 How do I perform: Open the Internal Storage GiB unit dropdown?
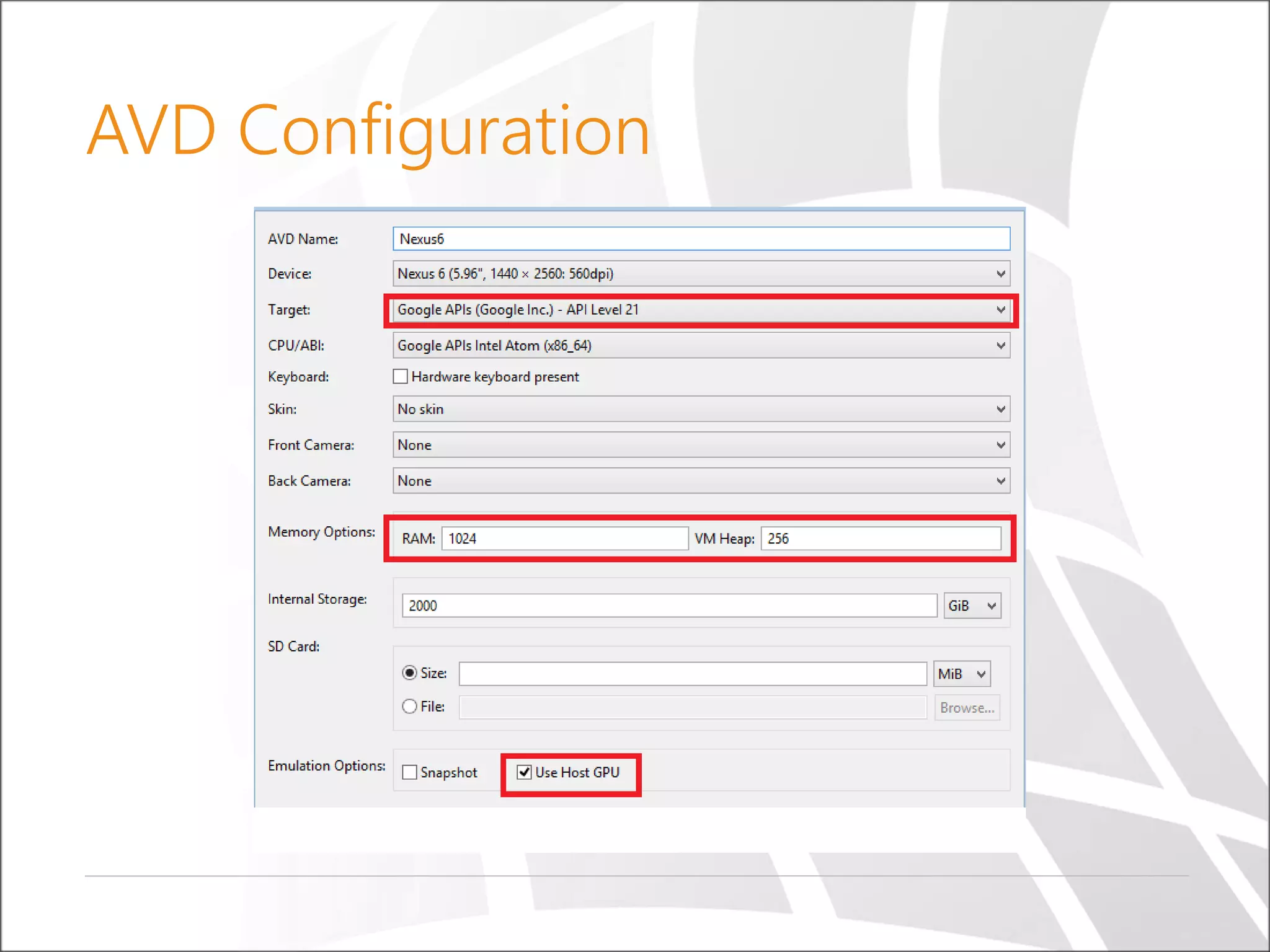click(972, 606)
